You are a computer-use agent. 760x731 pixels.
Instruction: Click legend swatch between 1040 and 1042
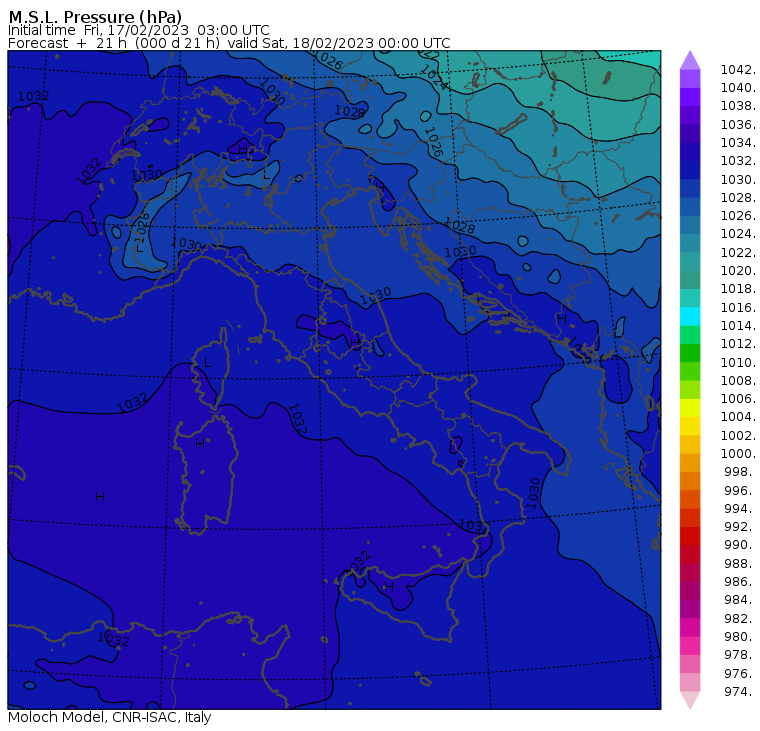(x=690, y=79)
